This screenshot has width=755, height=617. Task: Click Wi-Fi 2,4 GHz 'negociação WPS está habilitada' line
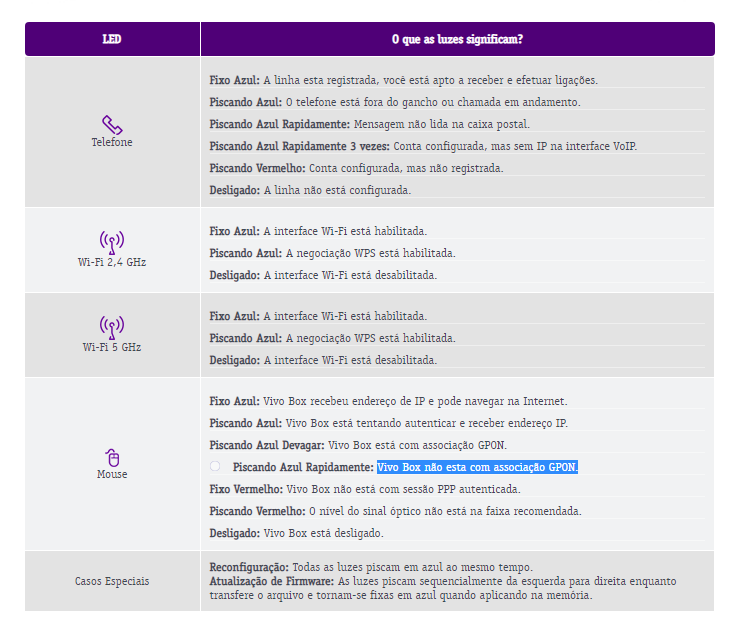[x=332, y=253]
